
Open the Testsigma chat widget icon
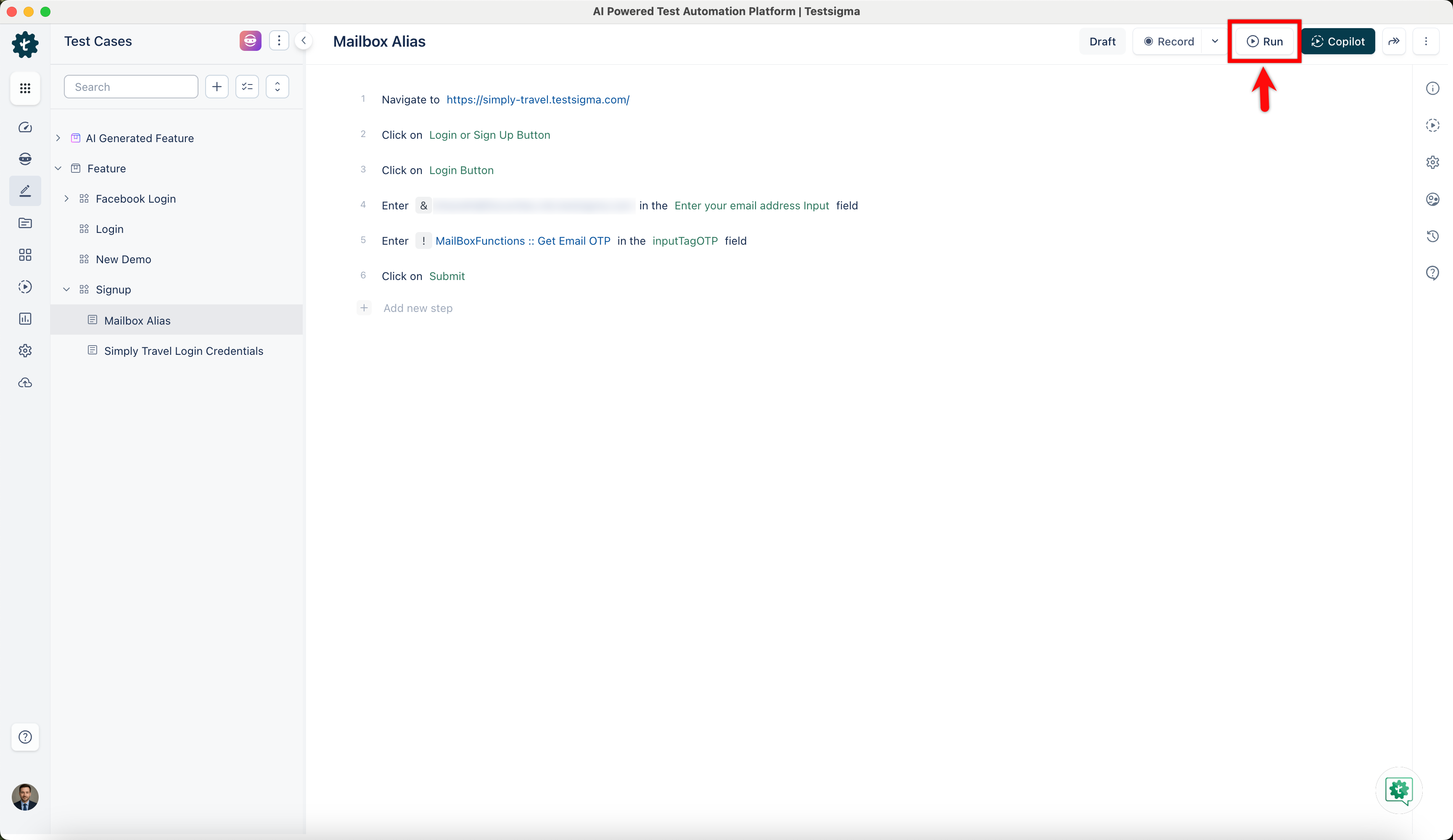[x=1399, y=790]
